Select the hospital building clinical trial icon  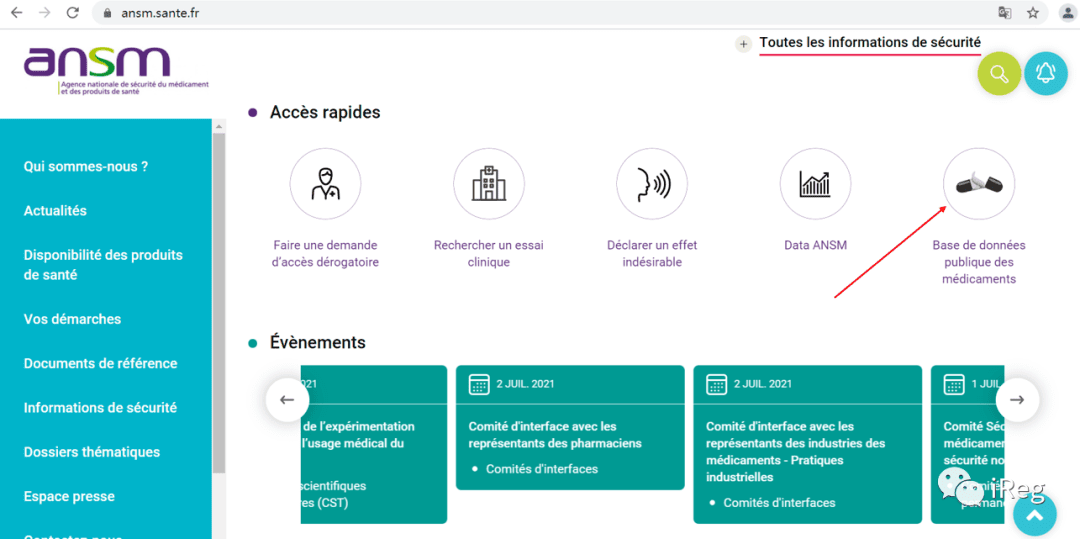(x=488, y=184)
